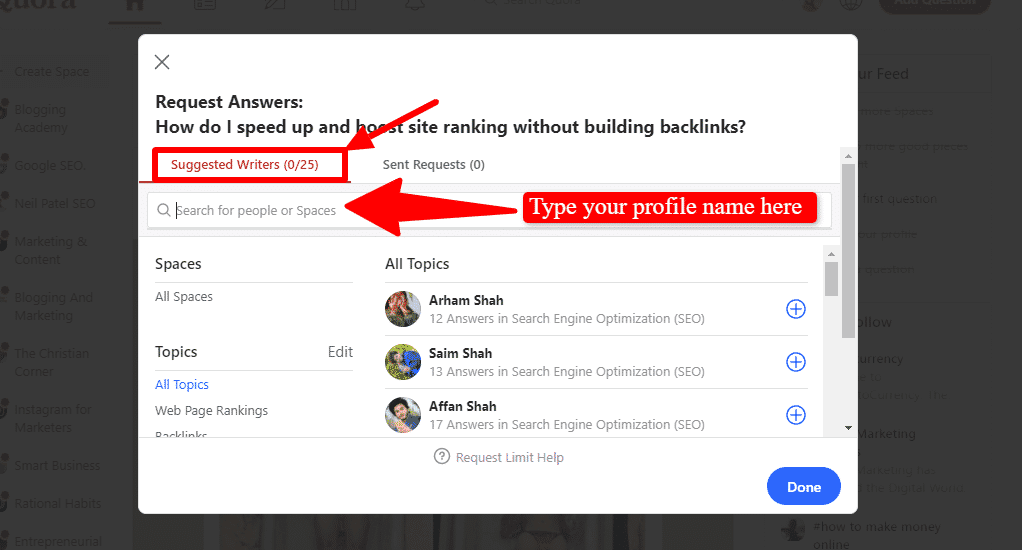Open Request Limit Help link
Viewport: 1022px width, 550px height.
510,457
